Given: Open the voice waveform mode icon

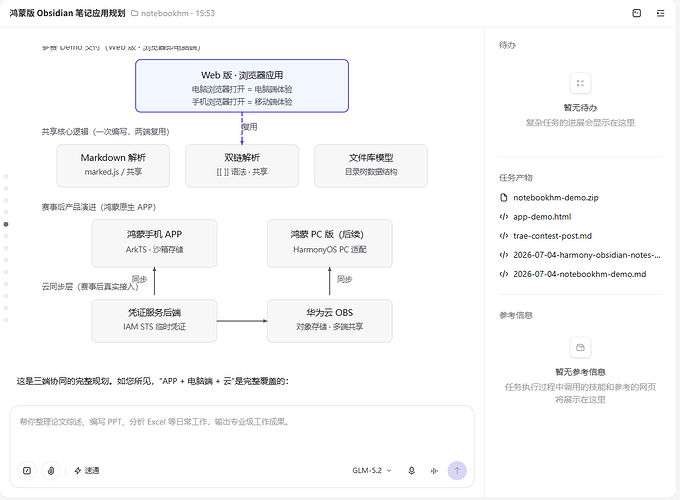Looking at the screenshot, I should pos(434,471).
